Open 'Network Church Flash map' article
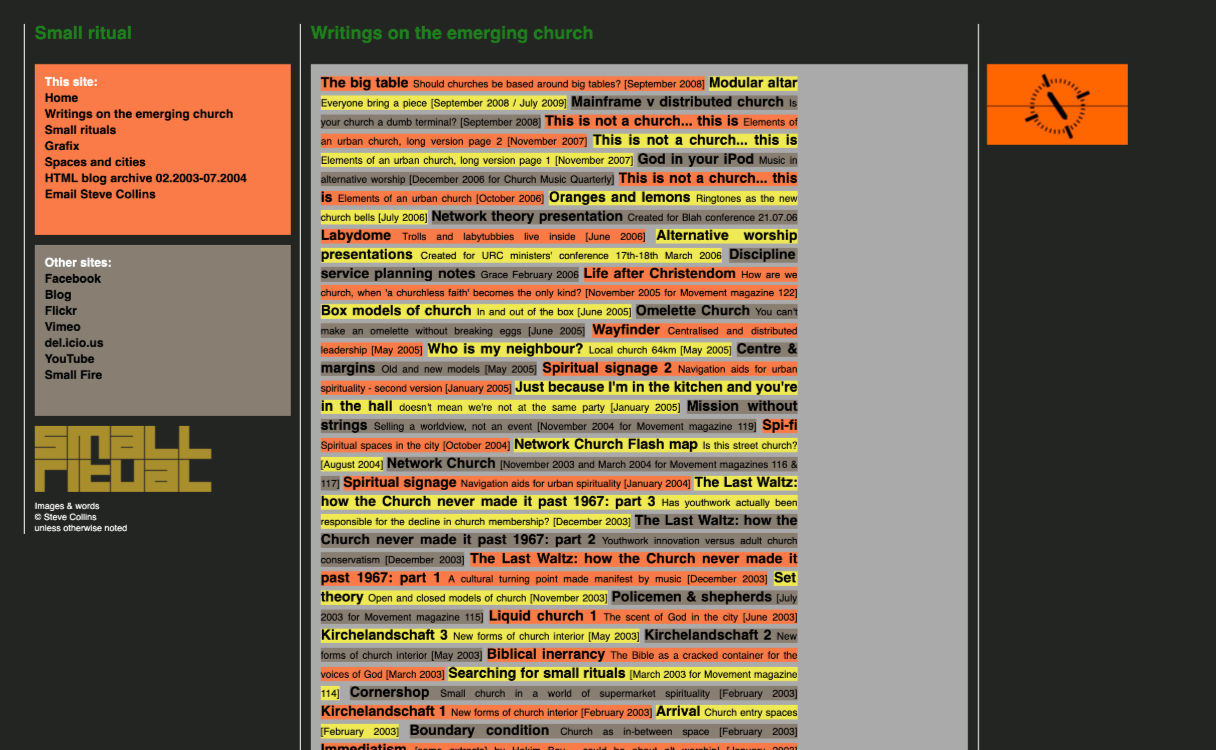1216x750 pixels. [605, 444]
